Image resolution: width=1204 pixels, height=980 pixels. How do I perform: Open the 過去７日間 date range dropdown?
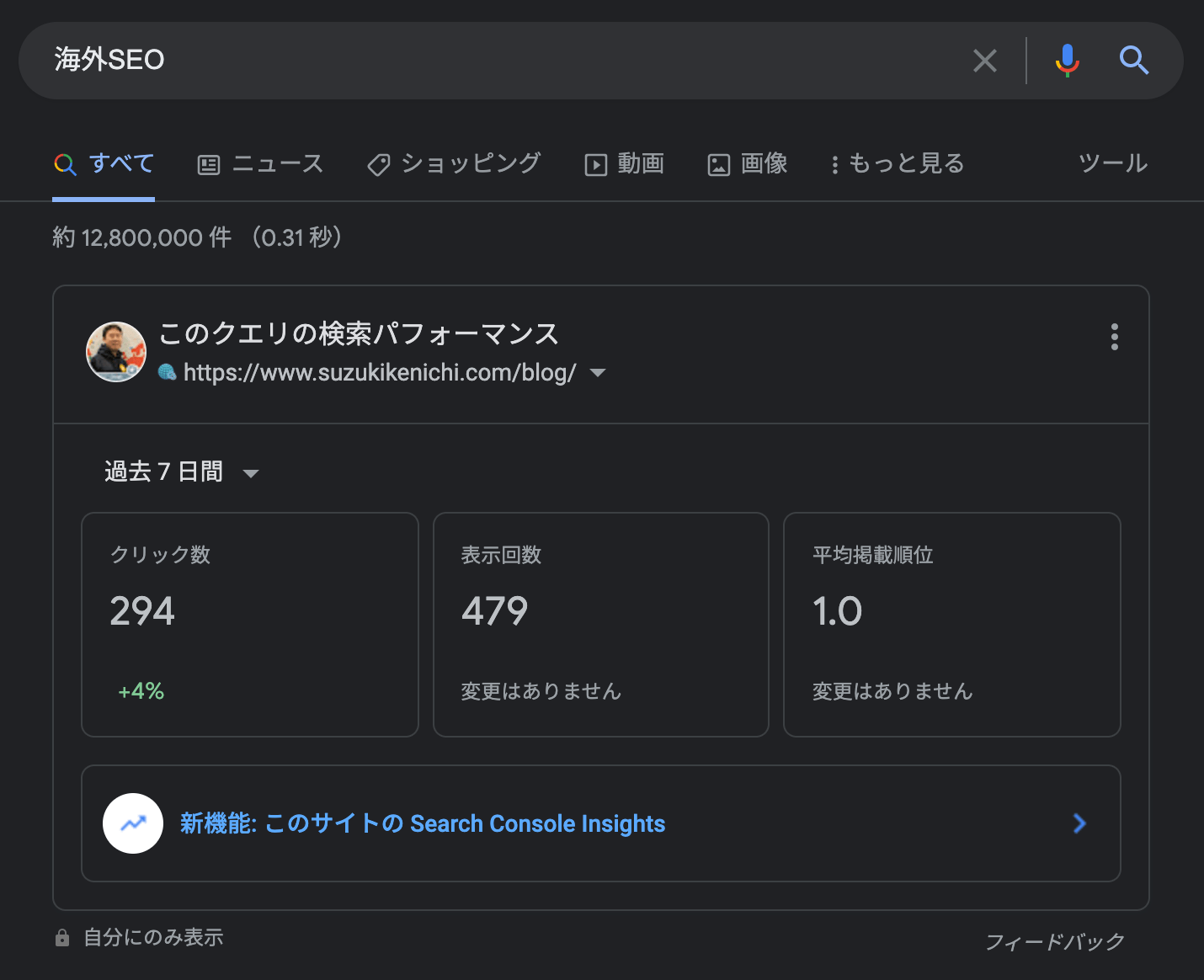(x=181, y=471)
